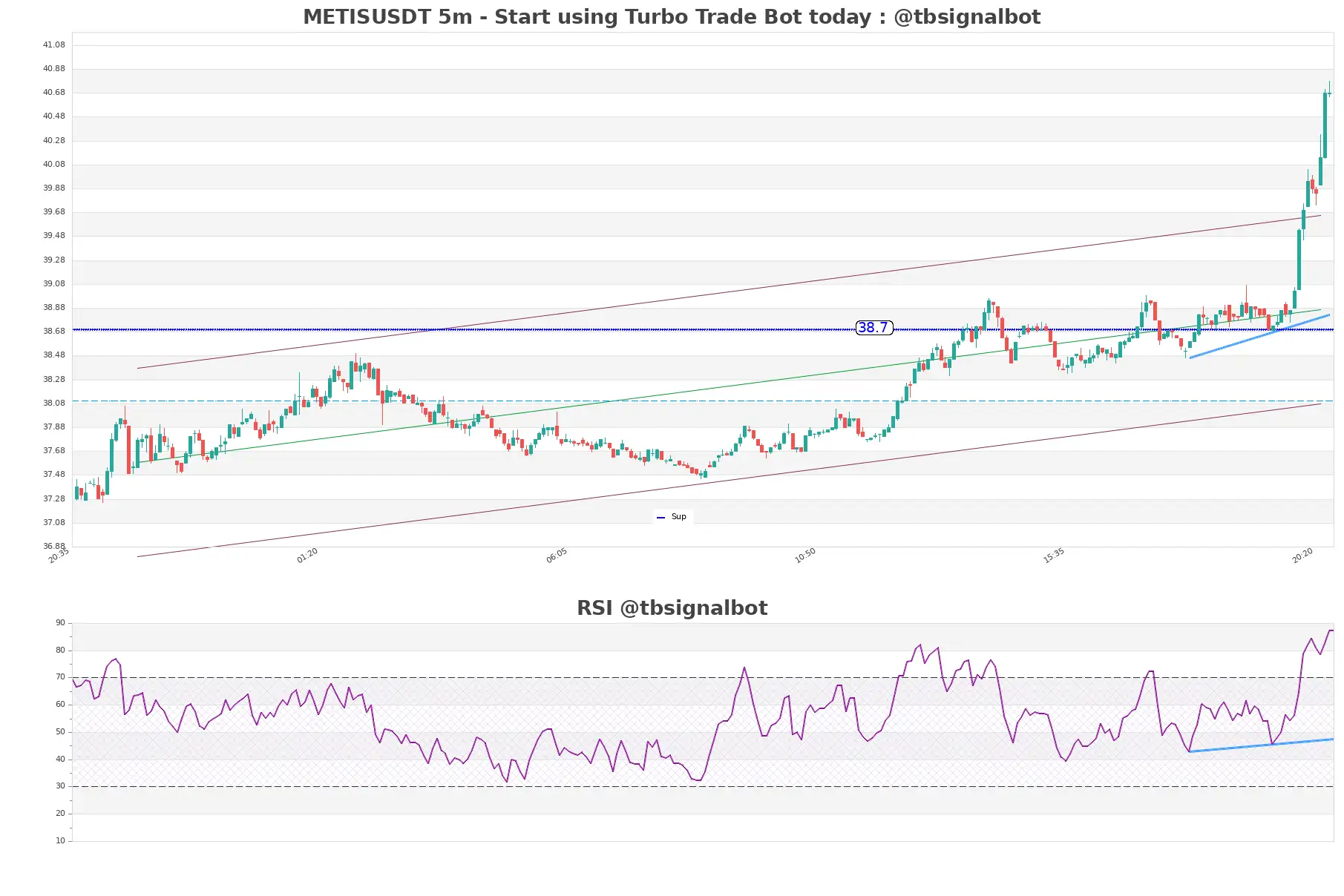The image size is (1344, 896).
Task: Click the RSI 10 axis label
Action: tap(60, 841)
